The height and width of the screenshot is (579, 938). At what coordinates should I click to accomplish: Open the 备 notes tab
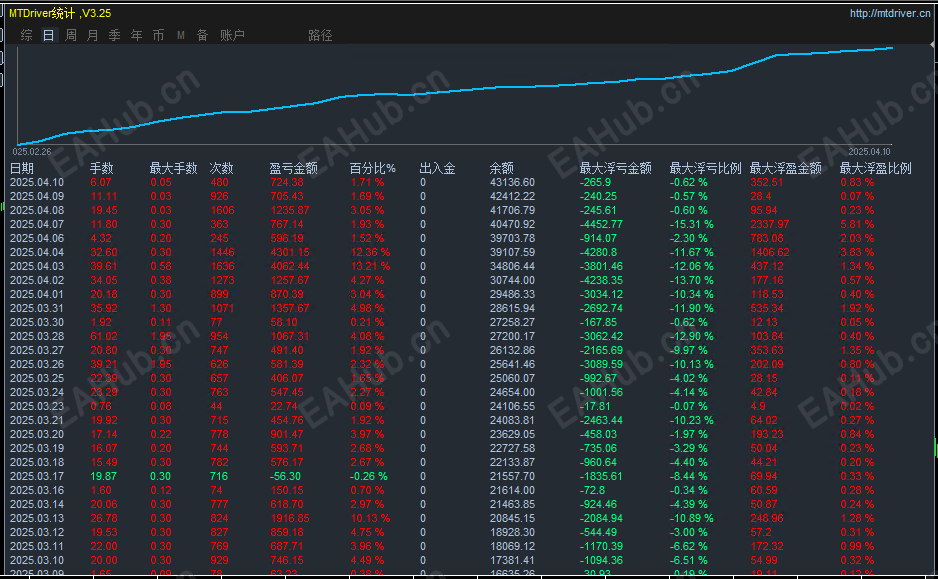(x=203, y=35)
